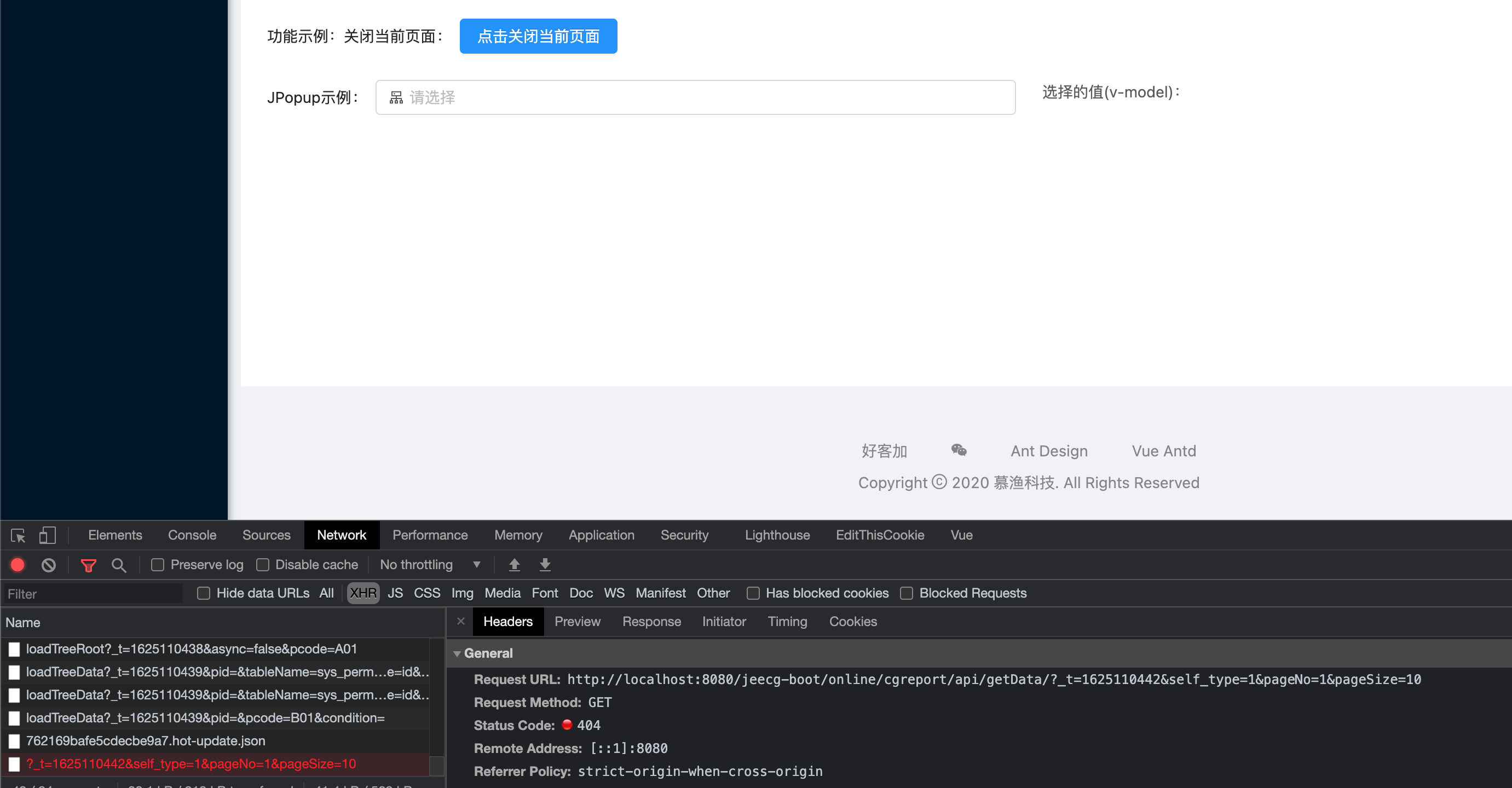This screenshot has width=1512, height=788.
Task: Export requests as HAR file
Action: point(545,564)
